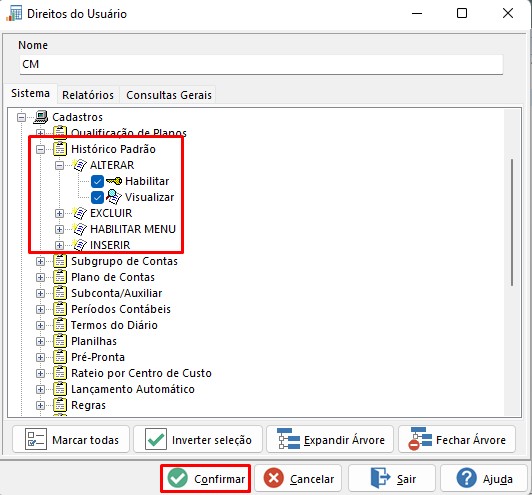The image size is (532, 495).
Task: Expand the Períodos Contábeis node
Action: [x=40, y=309]
